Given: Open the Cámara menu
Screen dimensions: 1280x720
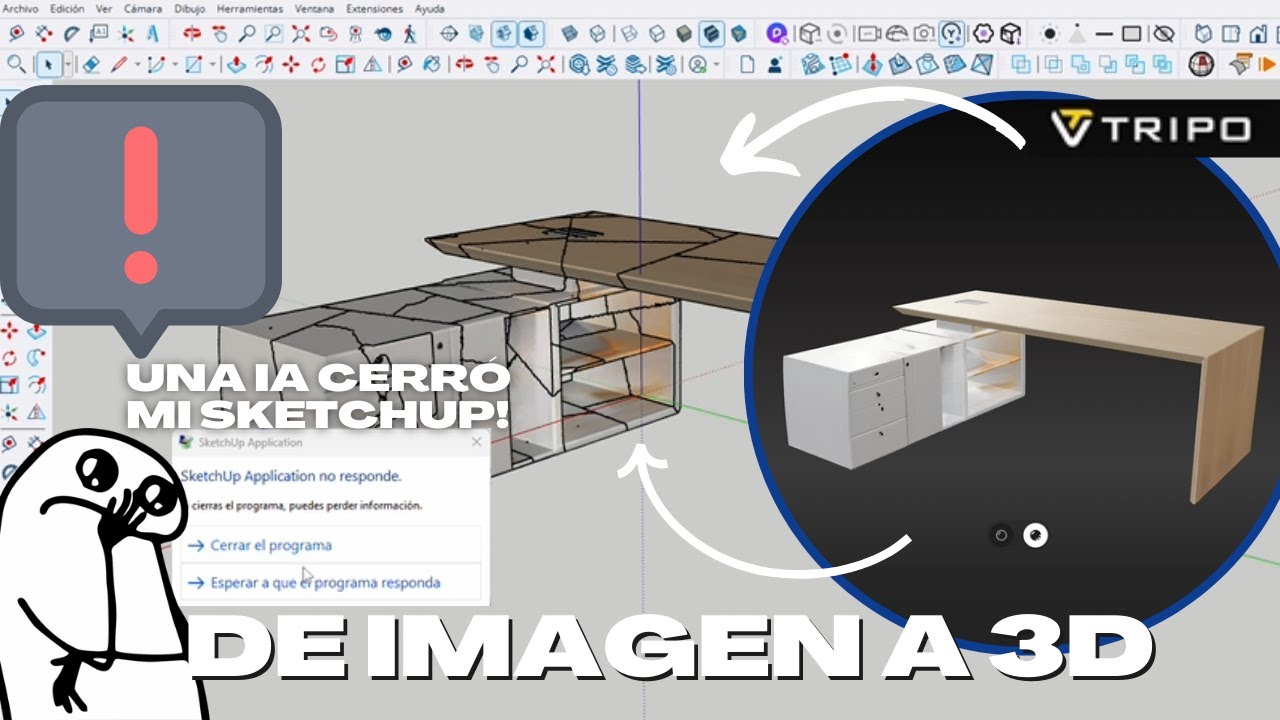Looking at the screenshot, I should pos(143,8).
